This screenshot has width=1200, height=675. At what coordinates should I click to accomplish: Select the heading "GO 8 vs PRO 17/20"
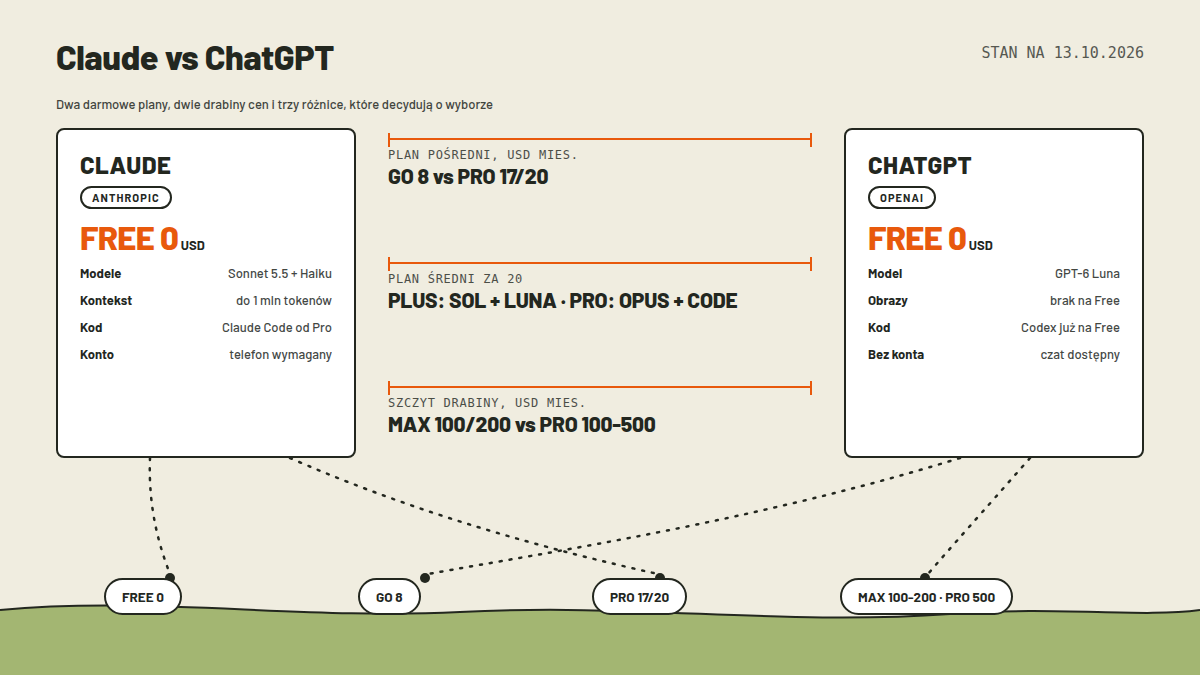point(468,177)
